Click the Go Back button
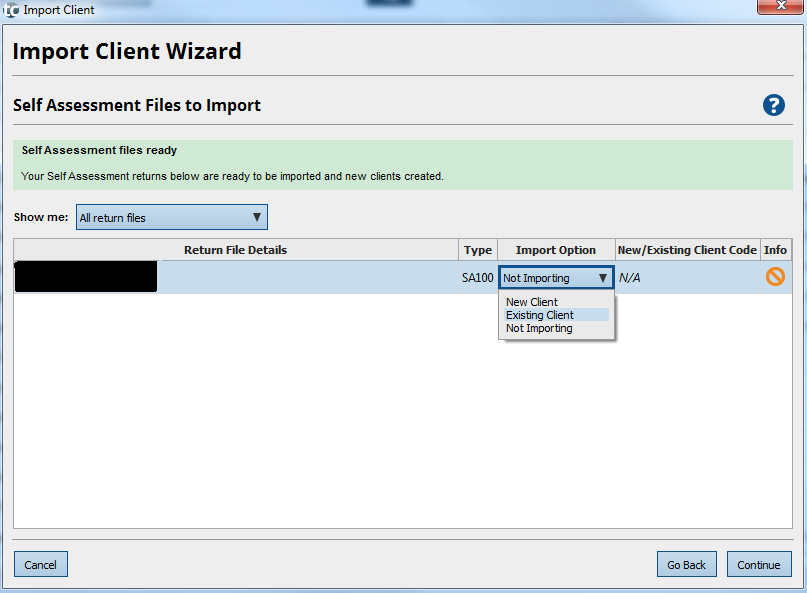 (x=687, y=565)
